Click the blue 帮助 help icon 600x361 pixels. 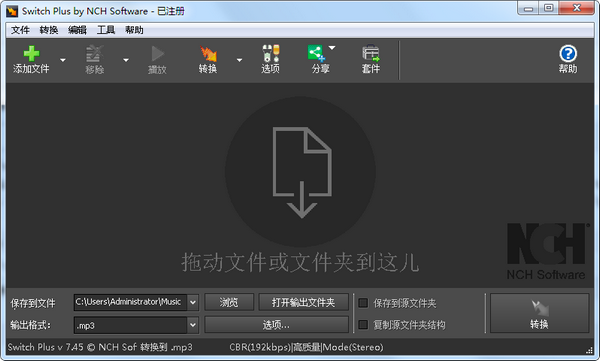click(568, 54)
